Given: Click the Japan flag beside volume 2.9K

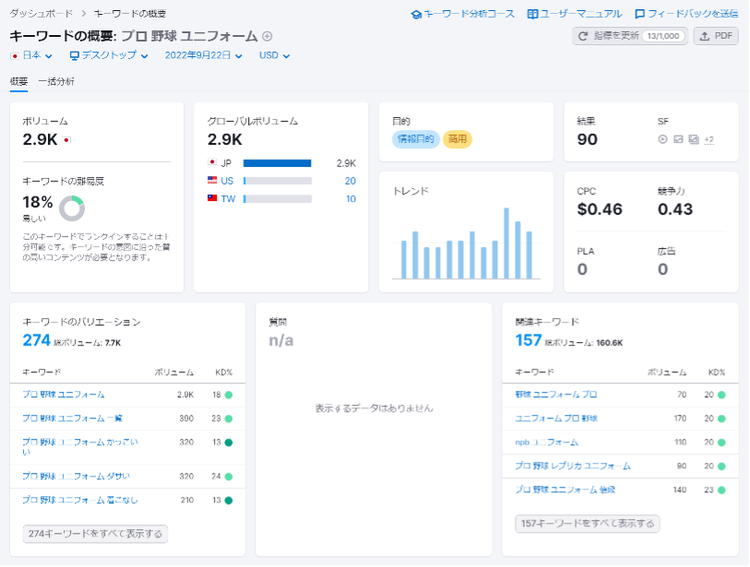Looking at the screenshot, I should tap(67, 140).
